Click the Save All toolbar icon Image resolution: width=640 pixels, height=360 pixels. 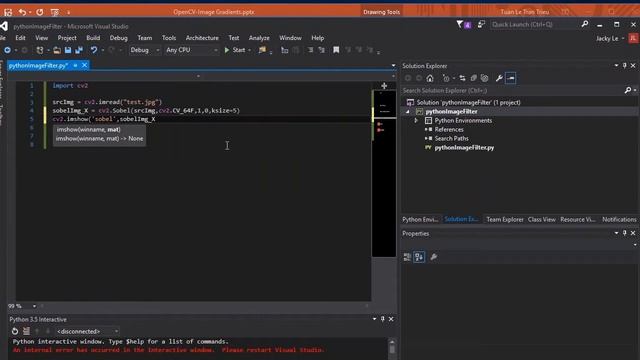coord(79,50)
